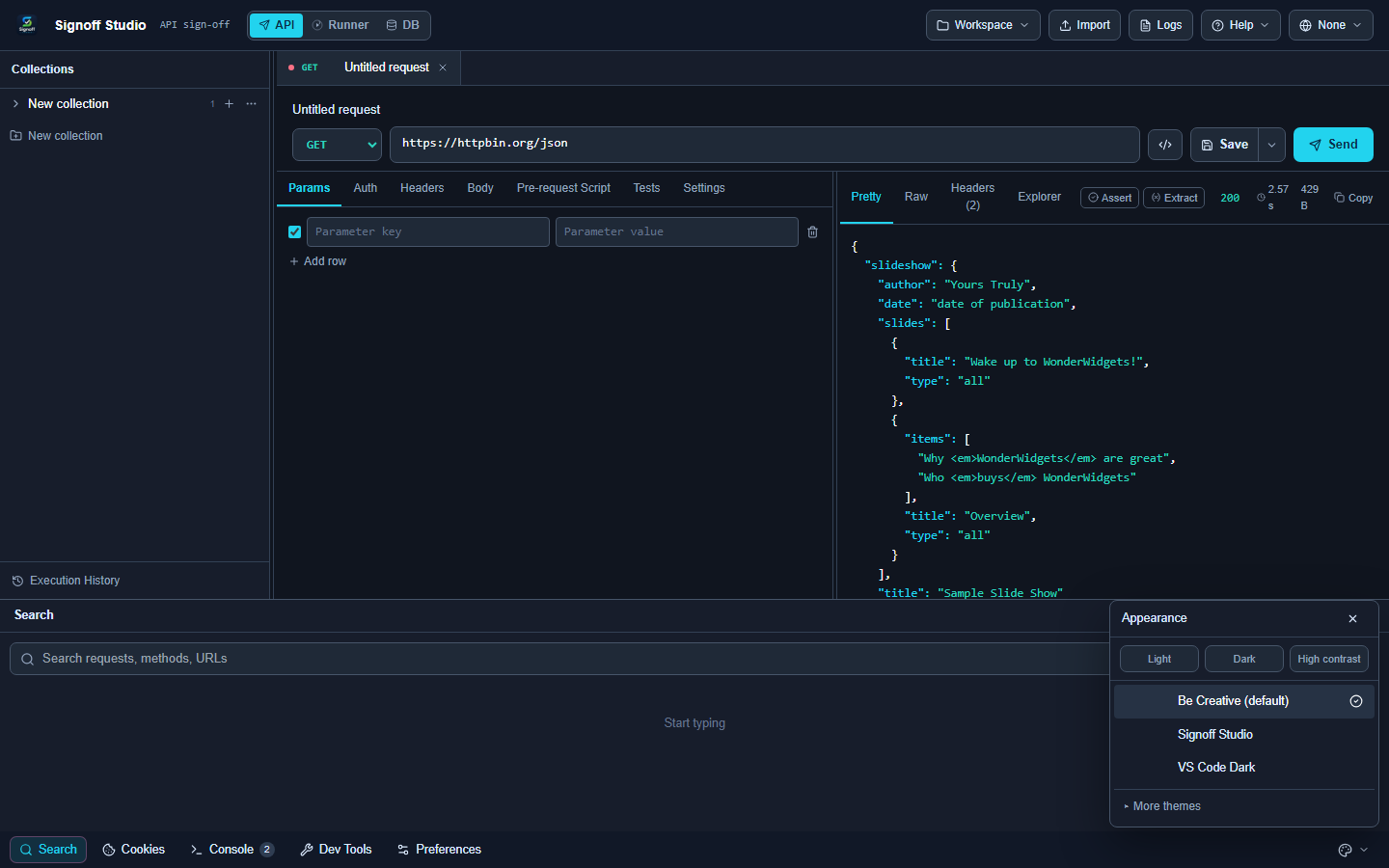Select High contrast appearance mode
Viewport: 1389px width, 868px height.
click(x=1328, y=659)
